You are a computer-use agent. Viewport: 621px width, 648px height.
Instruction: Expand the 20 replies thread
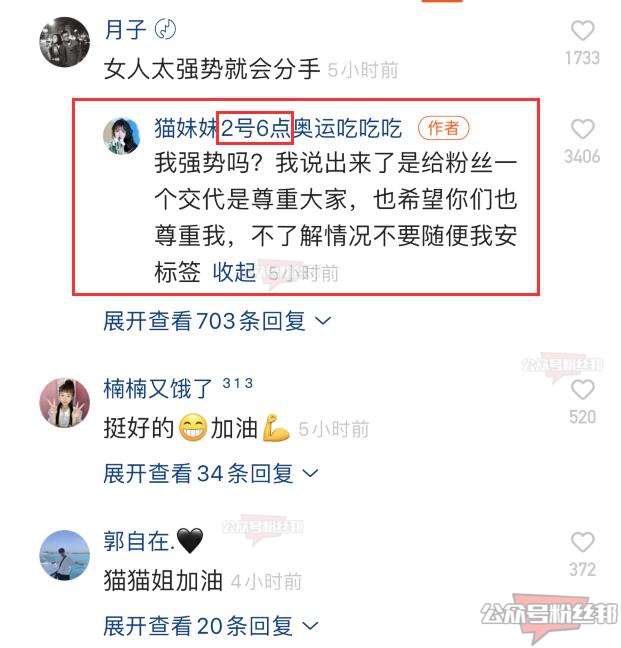[211, 626]
